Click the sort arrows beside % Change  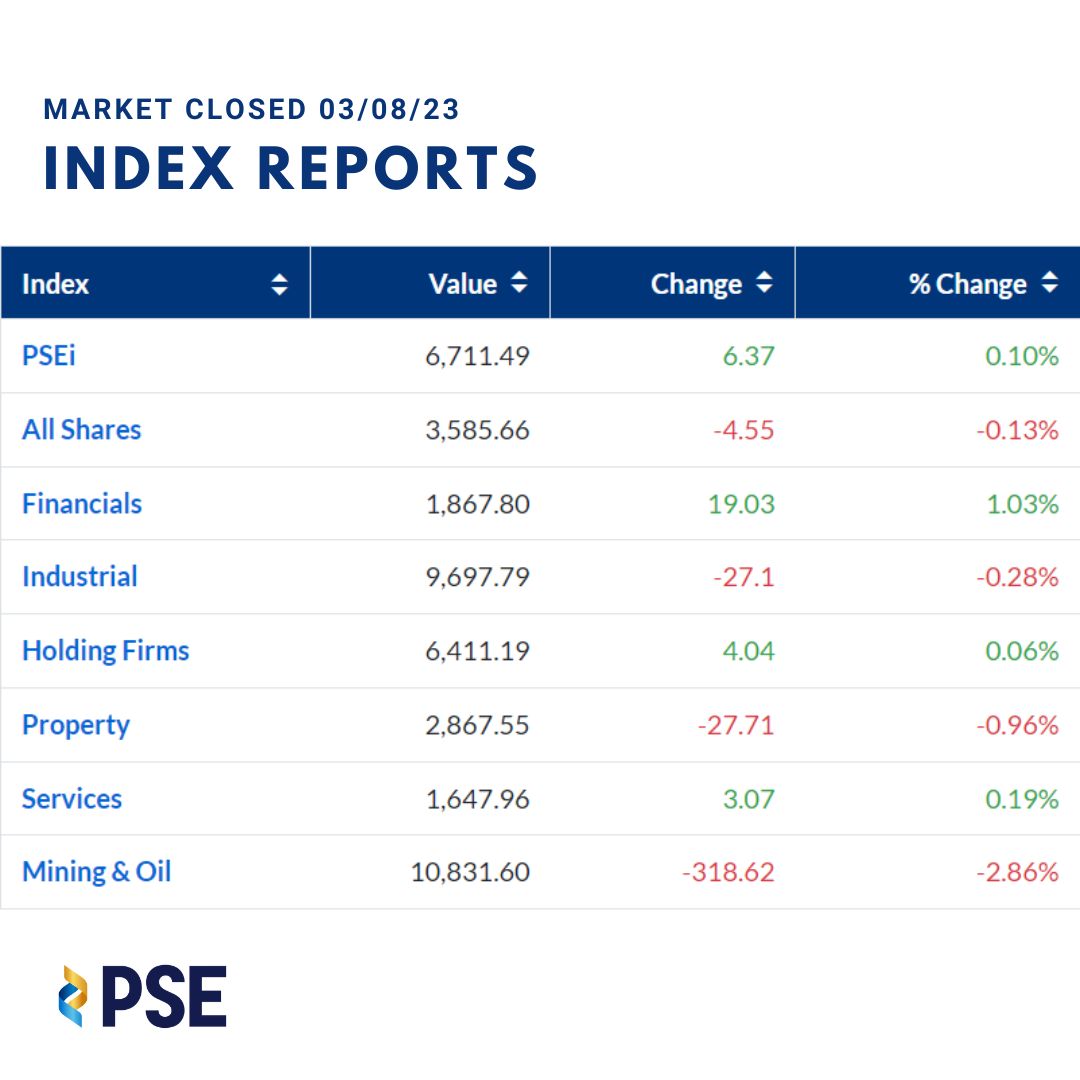tap(1049, 283)
